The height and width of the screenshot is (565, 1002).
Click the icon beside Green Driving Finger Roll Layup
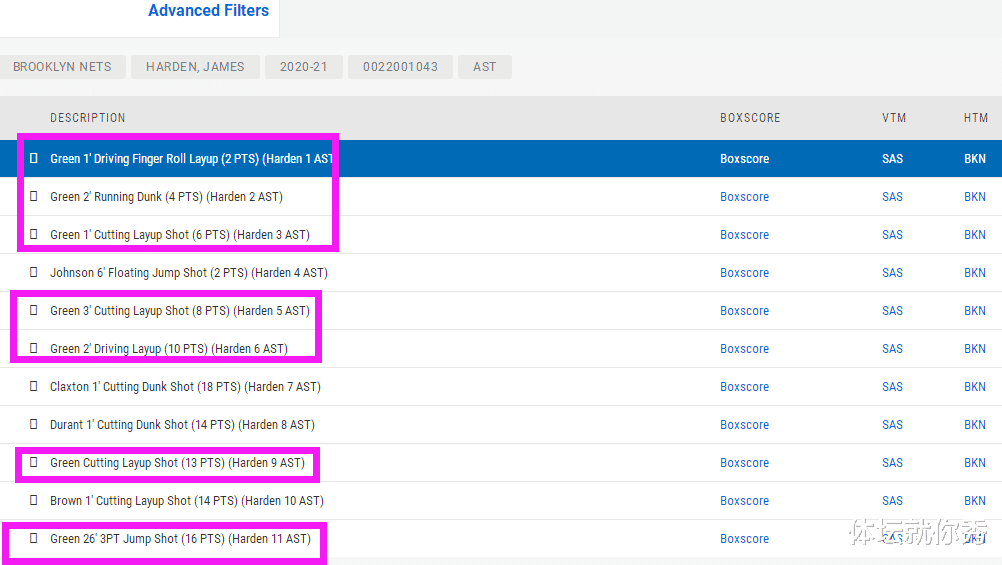34,159
